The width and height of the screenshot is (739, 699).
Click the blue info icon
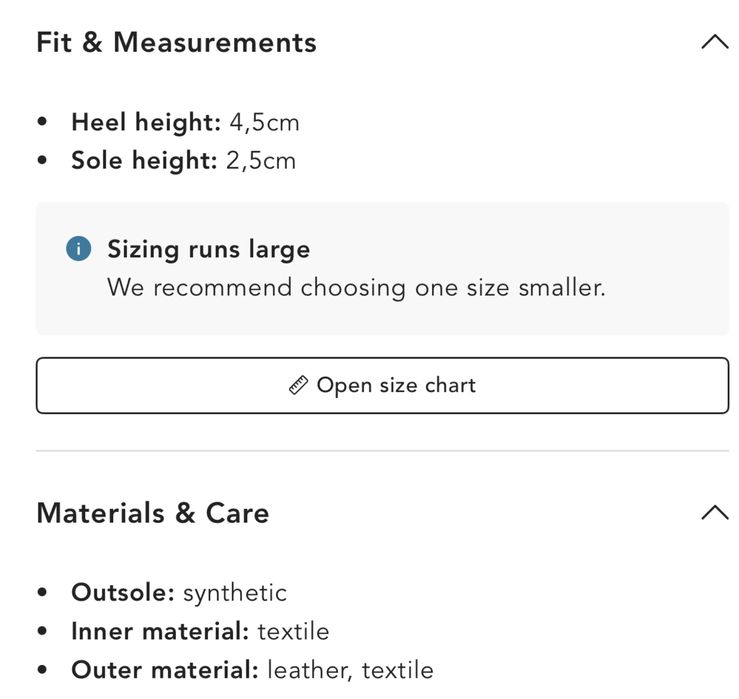pos(78,249)
